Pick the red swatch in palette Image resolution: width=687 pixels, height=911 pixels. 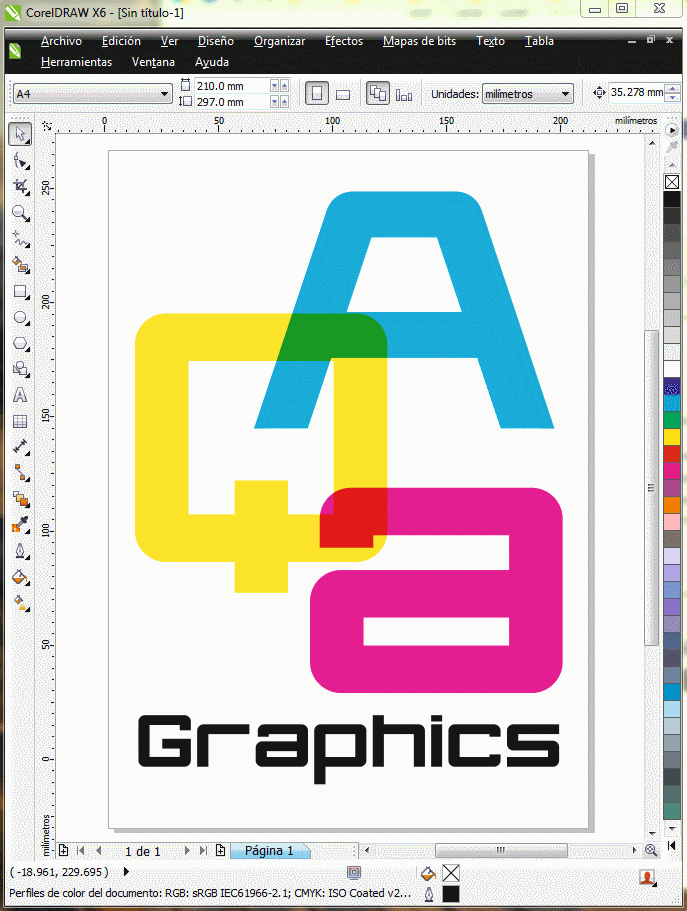point(672,453)
